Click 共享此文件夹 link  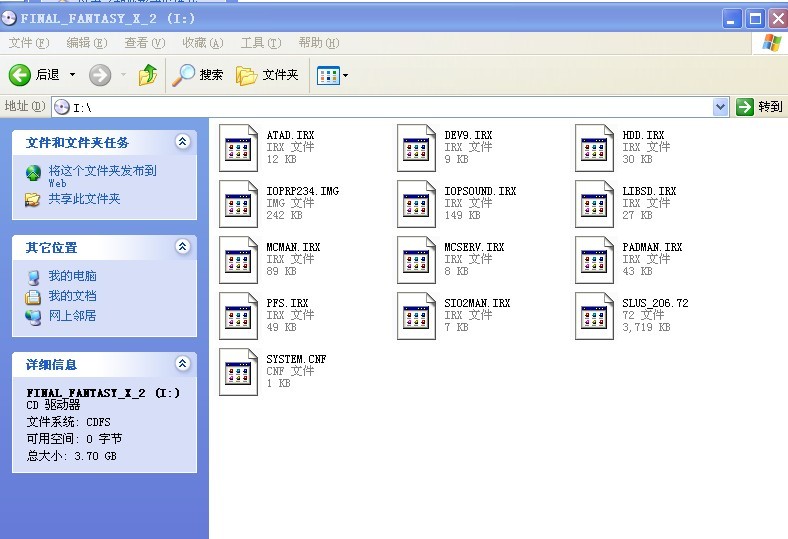(x=84, y=199)
